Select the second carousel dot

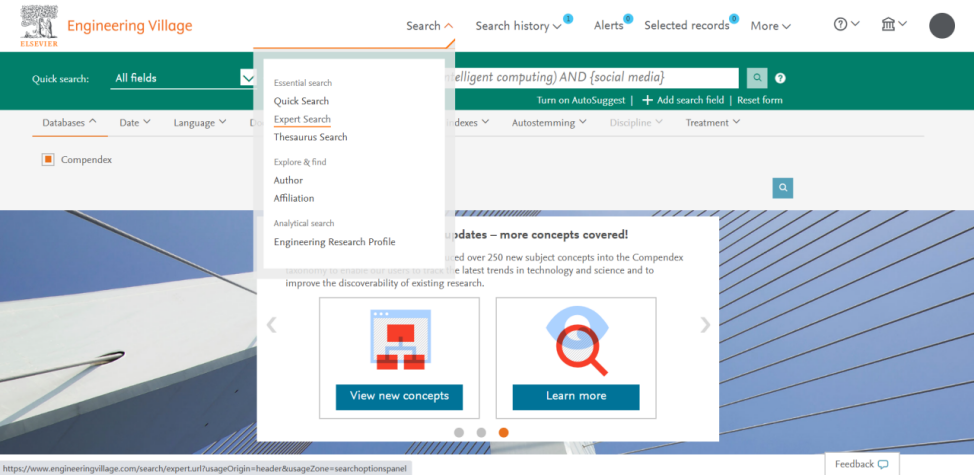tap(481, 433)
